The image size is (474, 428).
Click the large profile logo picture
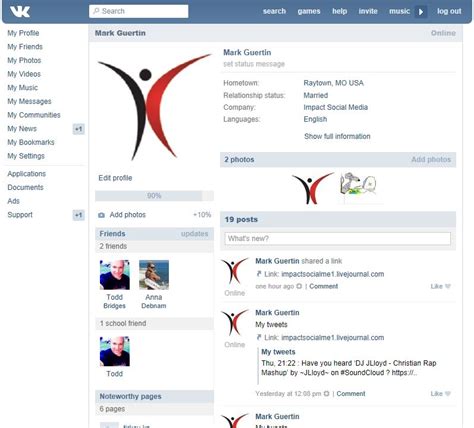click(154, 107)
